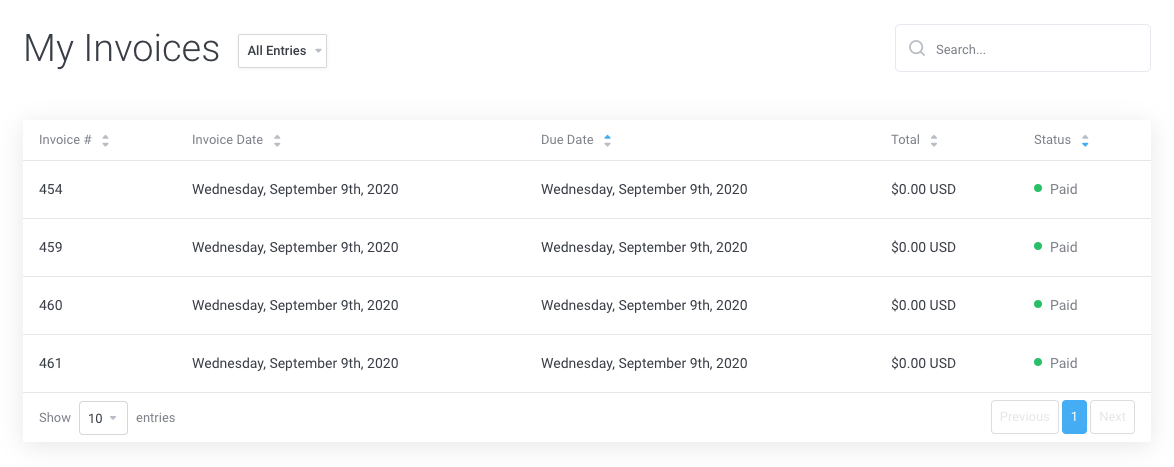1174x467 pixels.
Task: Open the All Entries filter dropdown
Action: pyautogui.click(x=282, y=51)
